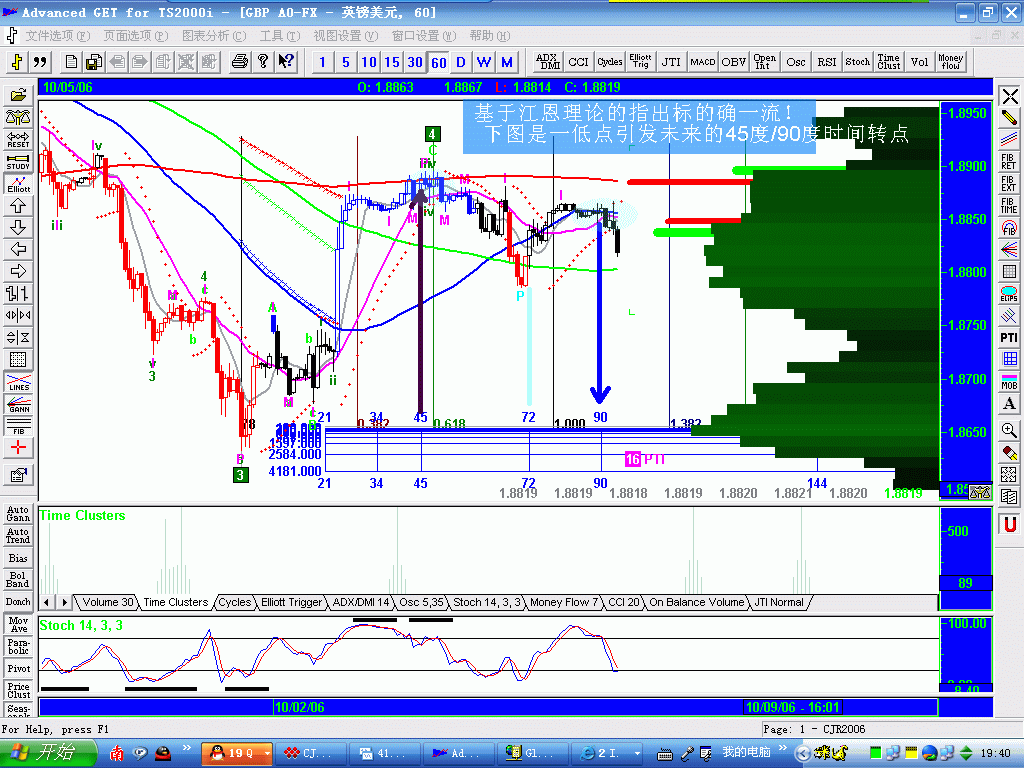
Task: Switch to Stoch 14, 3, 3 tab
Action: click(x=487, y=602)
